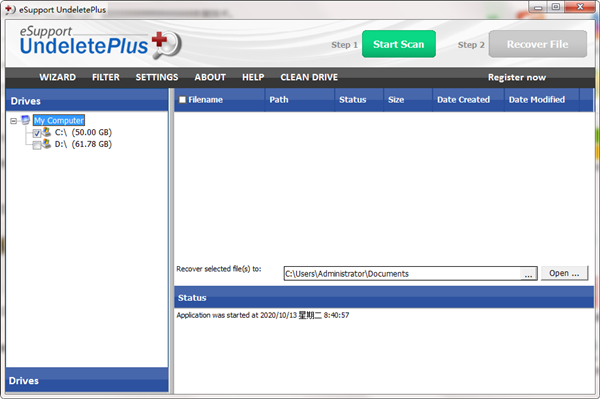Click the 'Application was started at' status line
600x399 pixels.
point(262,315)
